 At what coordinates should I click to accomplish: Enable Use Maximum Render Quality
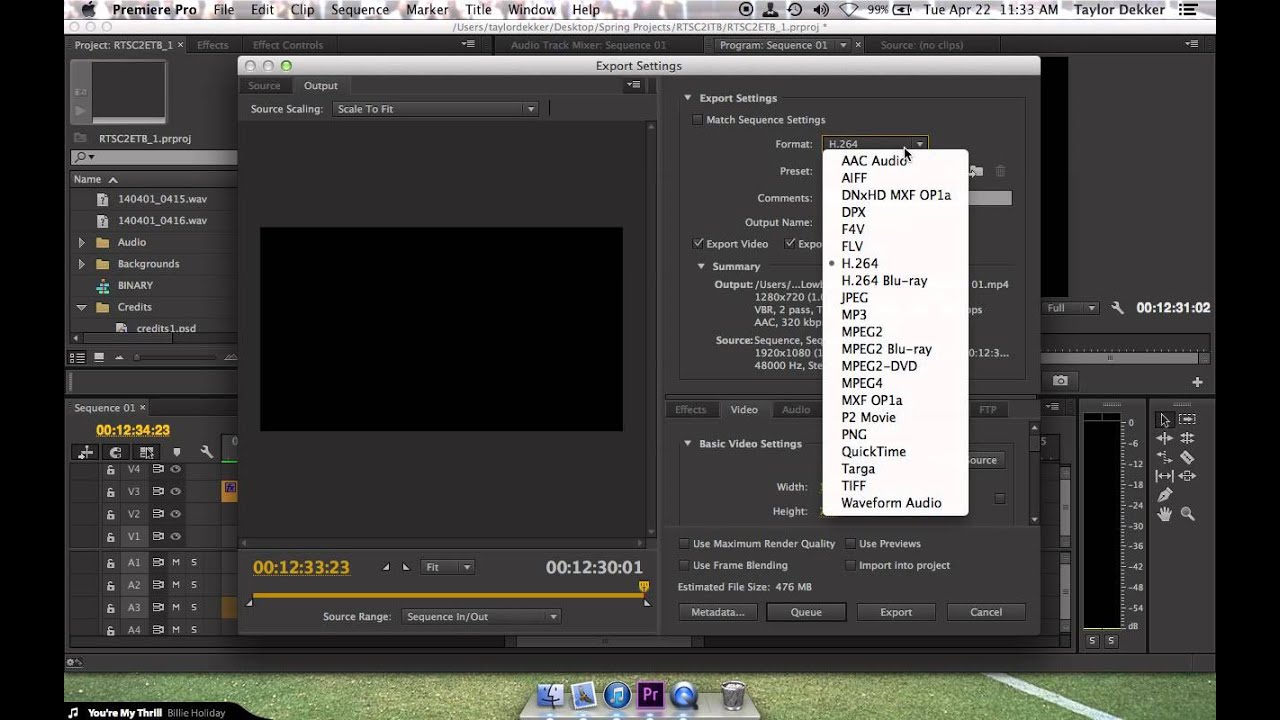[x=685, y=544]
